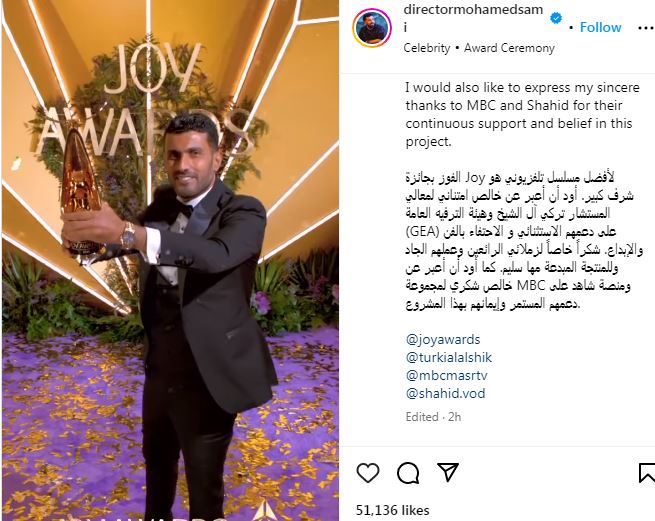View the 51,136 likes list
This screenshot has width=655, height=521.
pyautogui.click(x=392, y=510)
